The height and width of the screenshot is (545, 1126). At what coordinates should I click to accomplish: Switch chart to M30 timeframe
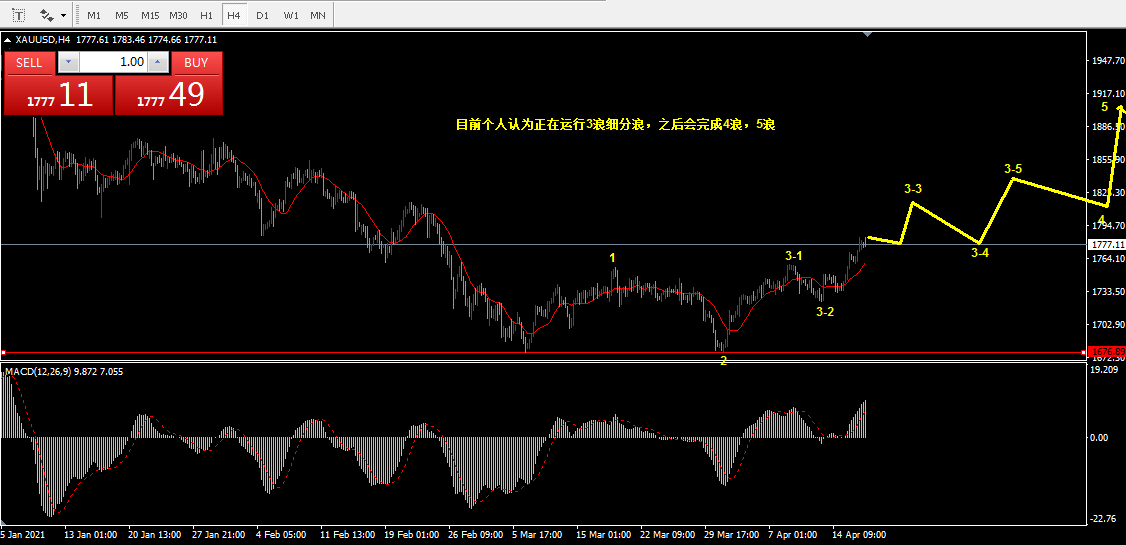(179, 15)
